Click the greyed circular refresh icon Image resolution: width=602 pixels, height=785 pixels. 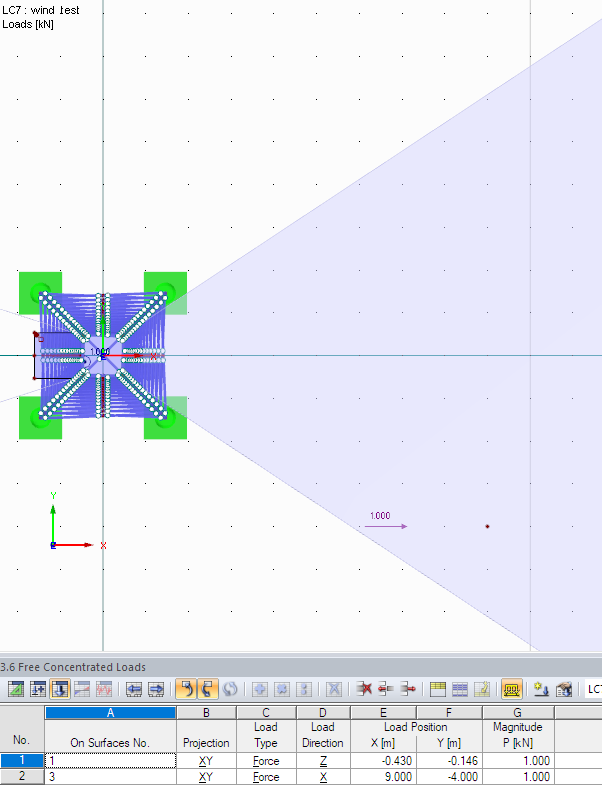(230, 689)
